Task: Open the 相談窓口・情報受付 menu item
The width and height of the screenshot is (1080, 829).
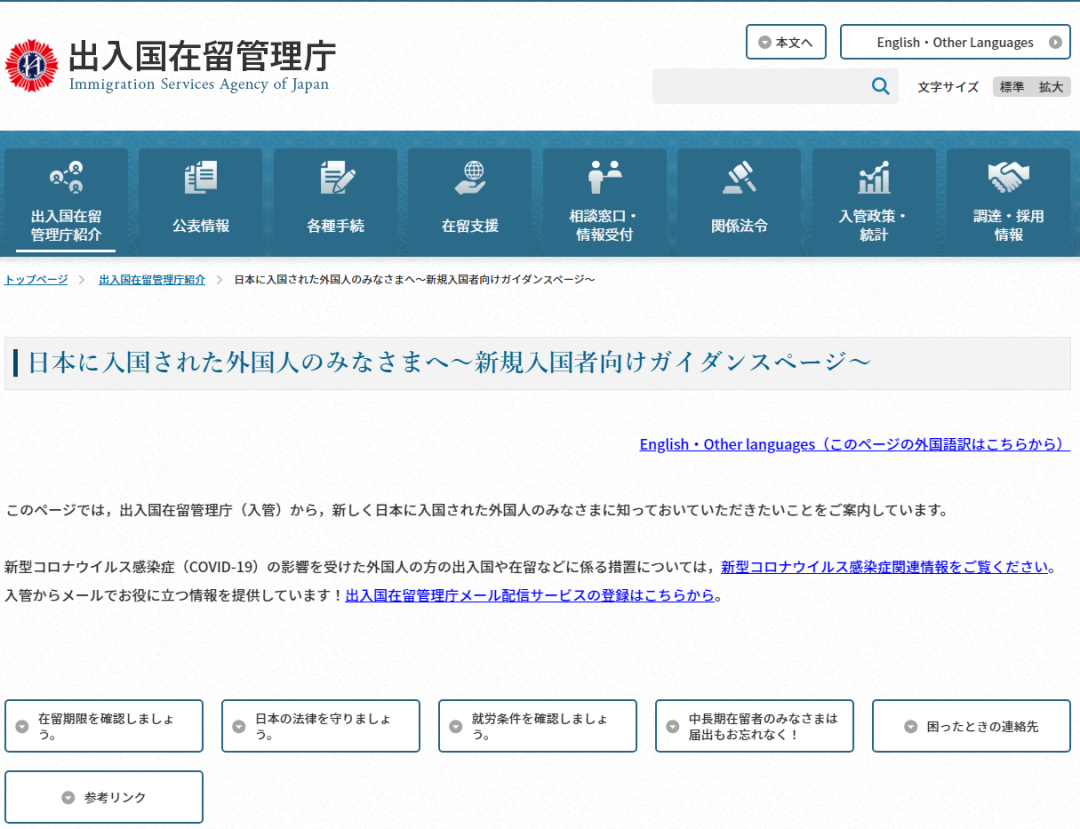Action: pyautogui.click(x=604, y=225)
